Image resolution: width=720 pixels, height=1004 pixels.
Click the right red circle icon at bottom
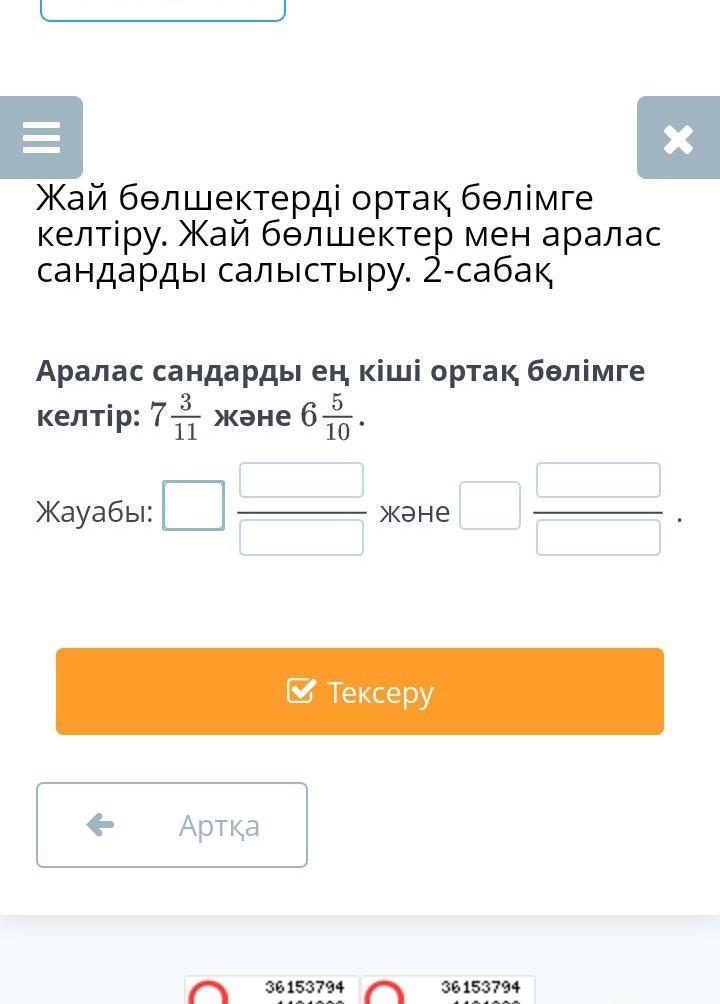pos(386,993)
